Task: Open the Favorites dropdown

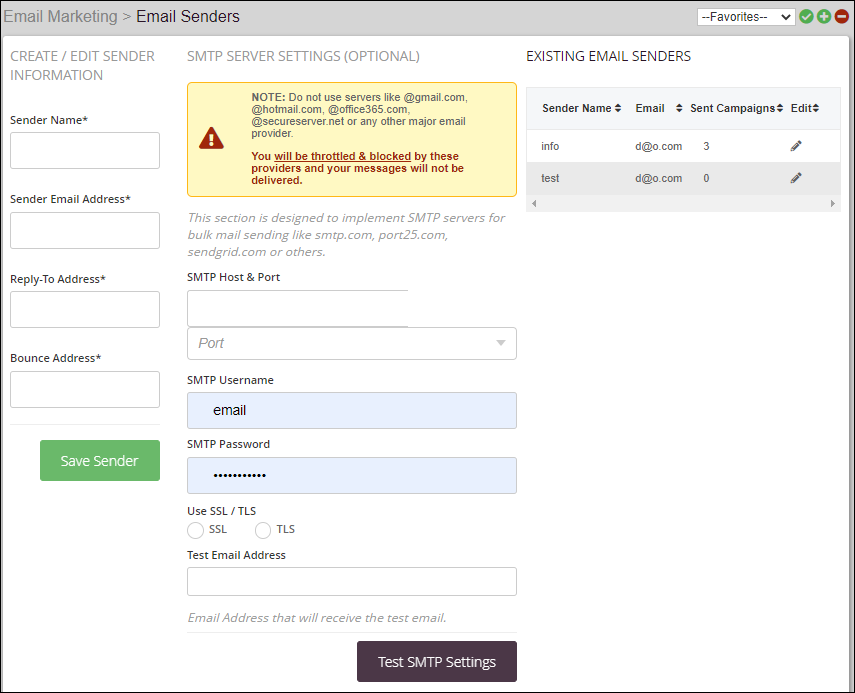Action: pyautogui.click(x=745, y=16)
